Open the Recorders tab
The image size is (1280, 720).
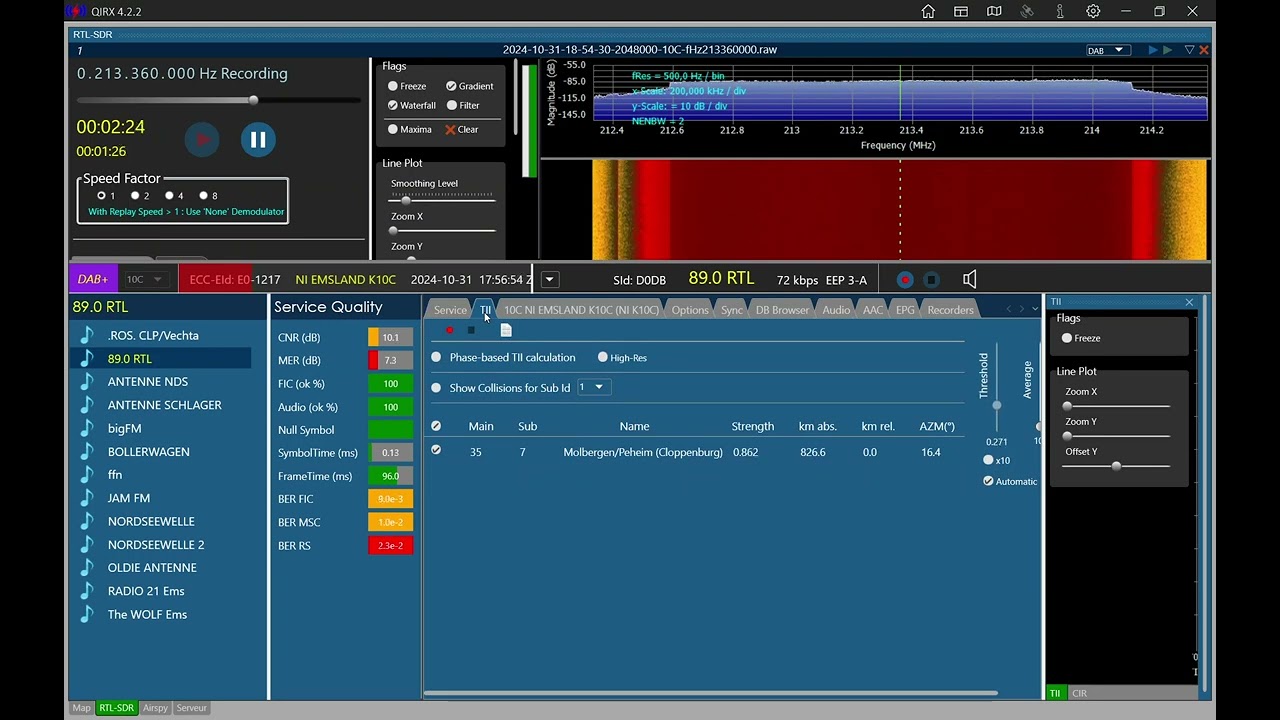pos(950,310)
